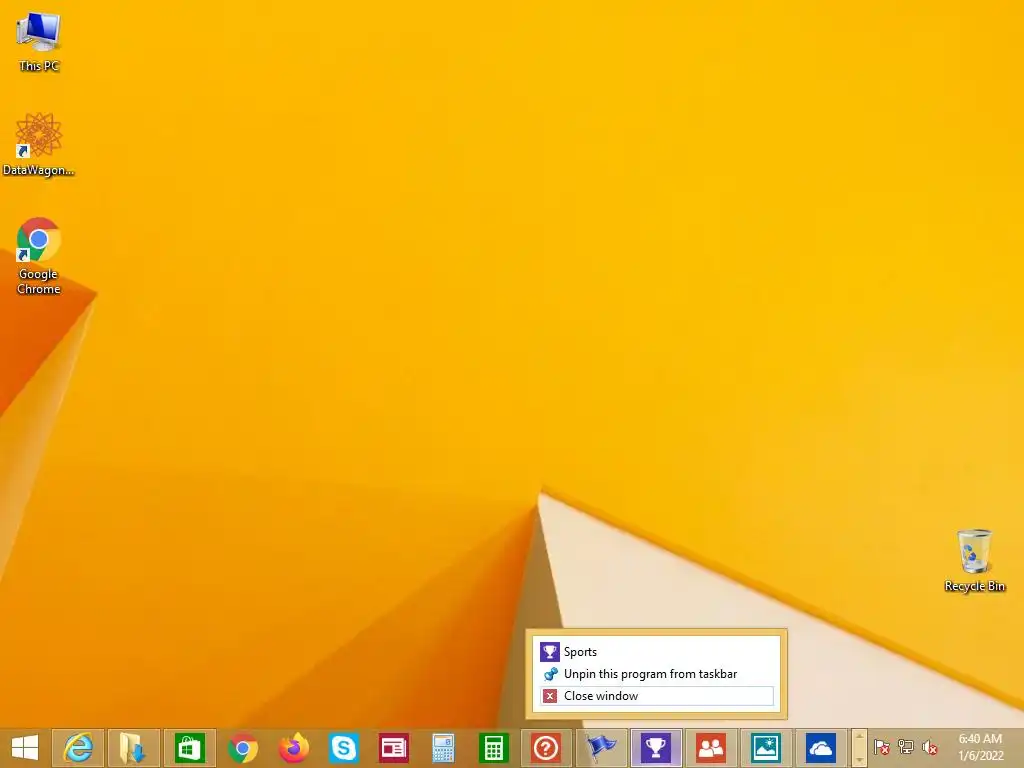The image size is (1024, 768).
Task: Open the Help question mark taskbar icon
Action: point(546,748)
